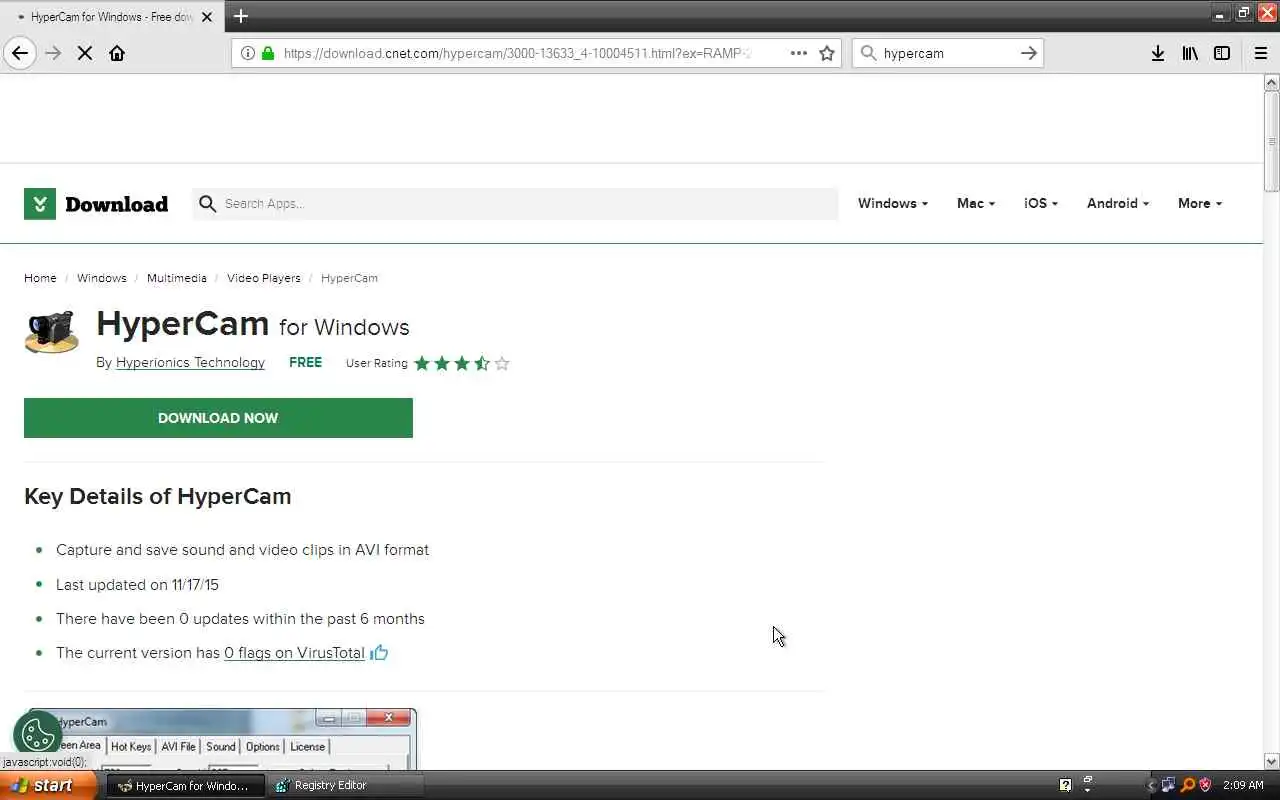Click the hypercam browser search box

tap(946, 53)
